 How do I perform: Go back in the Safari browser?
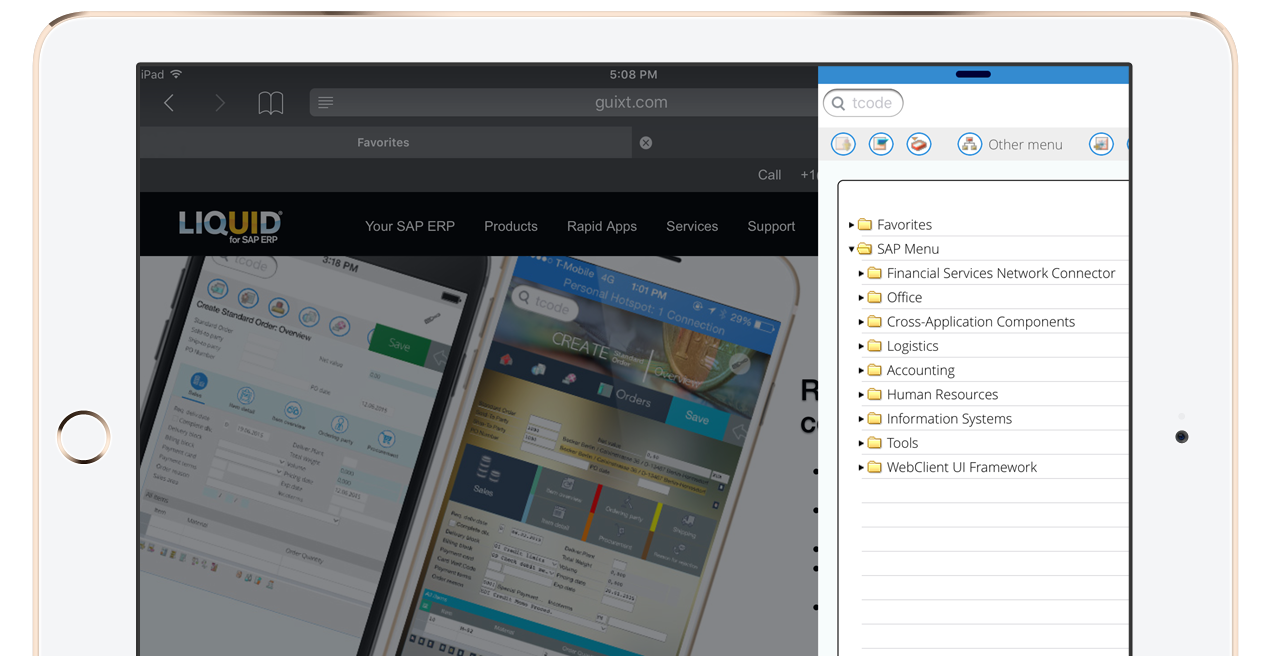point(169,103)
